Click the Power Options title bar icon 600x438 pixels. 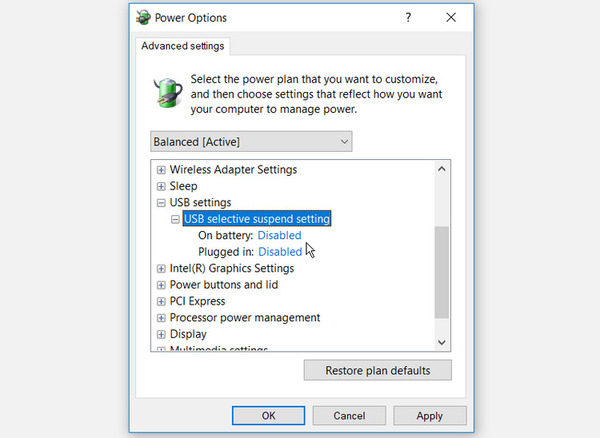143,18
